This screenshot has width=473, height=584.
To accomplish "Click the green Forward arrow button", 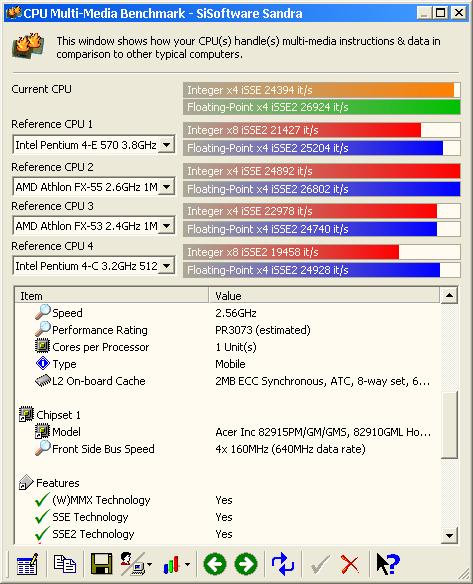I will pyautogui.click(x=246, y=564).
